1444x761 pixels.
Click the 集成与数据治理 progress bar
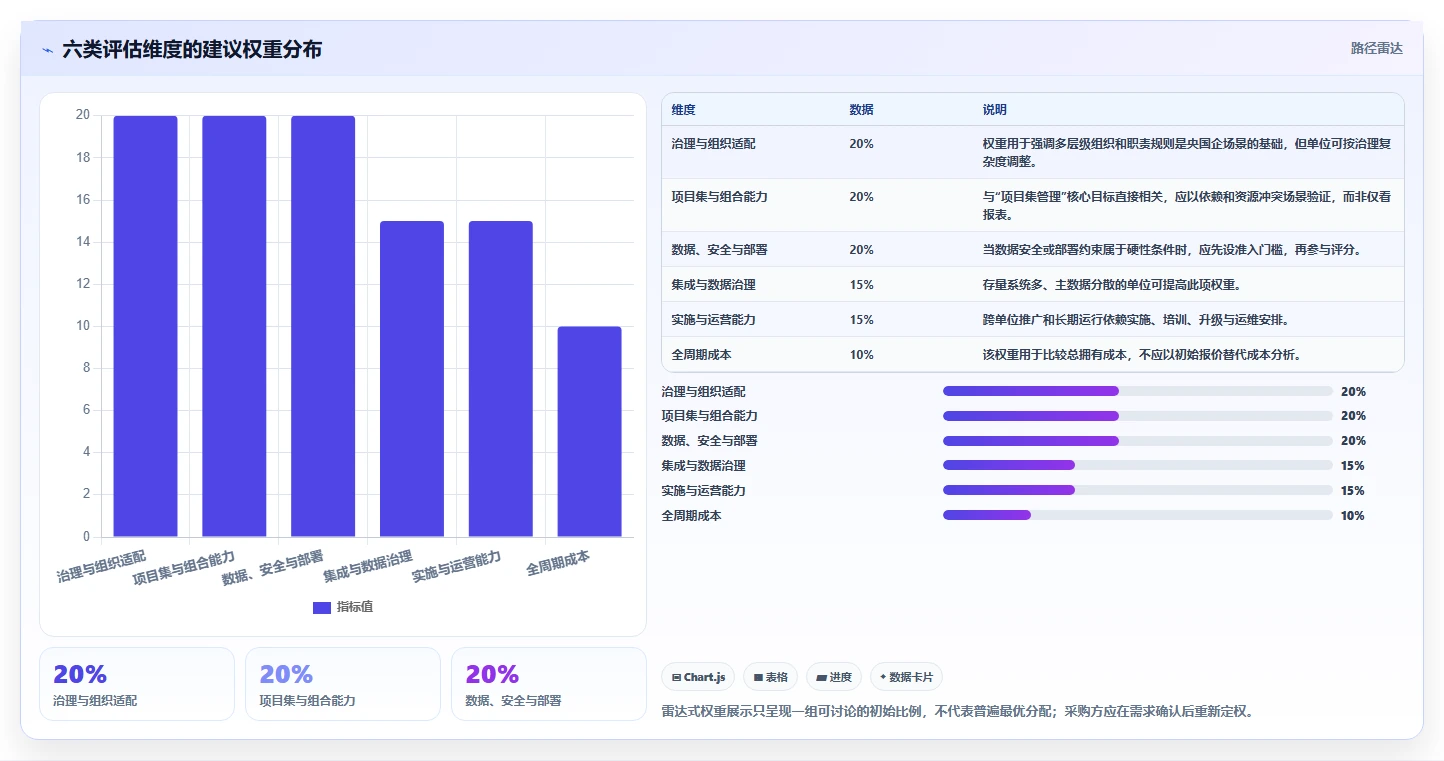coord(1138,465)
